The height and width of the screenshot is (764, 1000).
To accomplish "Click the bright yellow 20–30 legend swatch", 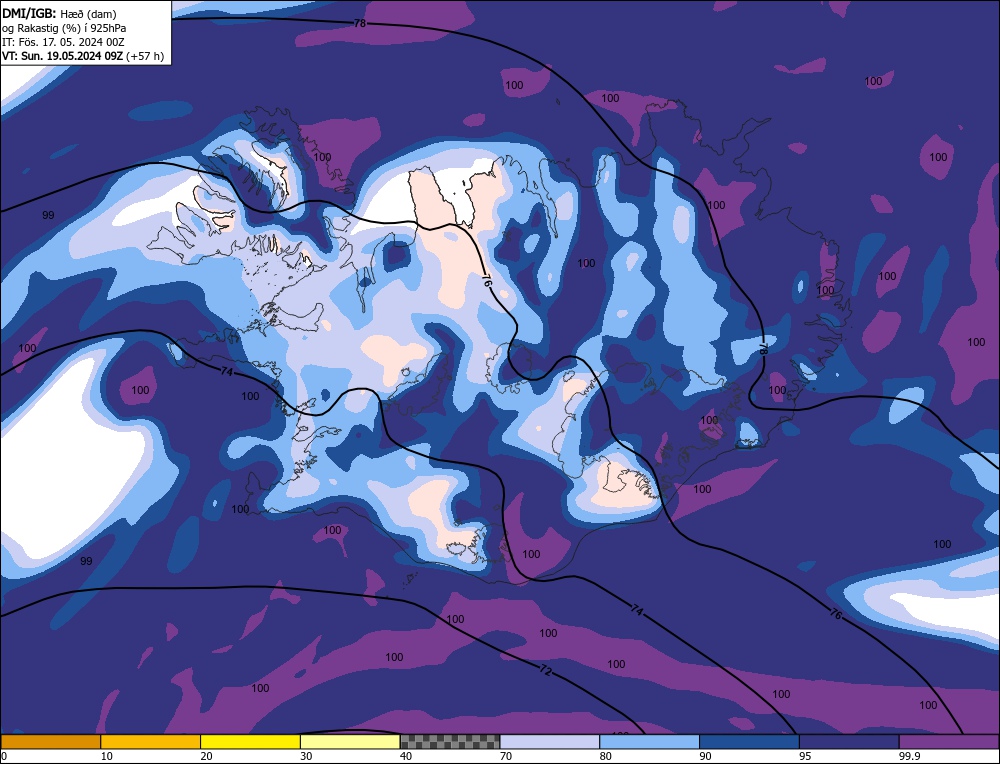I will [x=250, y=742].
